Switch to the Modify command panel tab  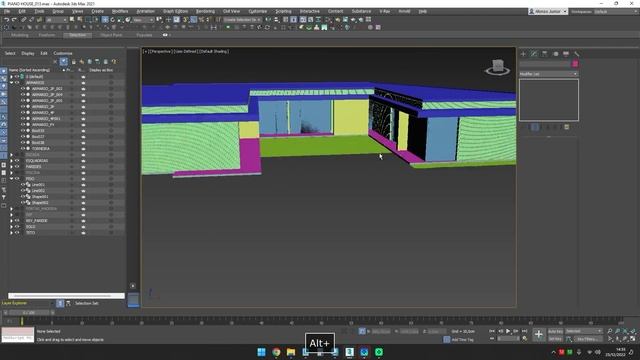point(534,54)
